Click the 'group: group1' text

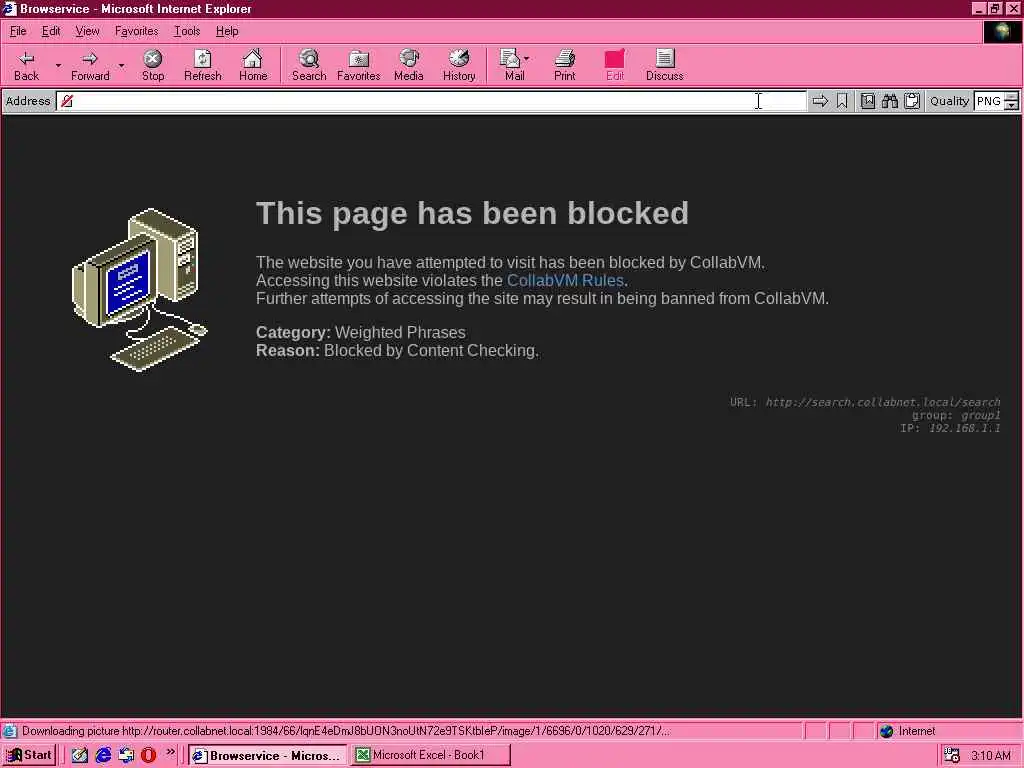(x=956, y=415)
